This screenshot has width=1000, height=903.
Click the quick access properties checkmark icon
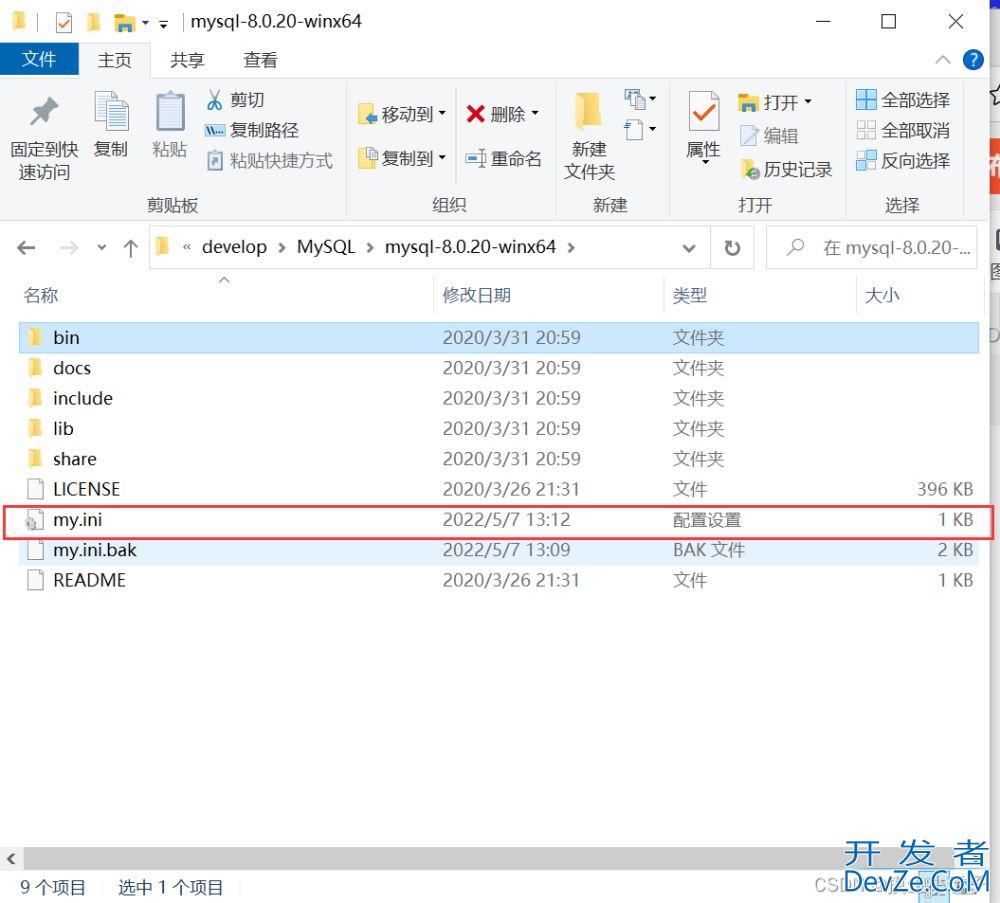pos(64,22)
